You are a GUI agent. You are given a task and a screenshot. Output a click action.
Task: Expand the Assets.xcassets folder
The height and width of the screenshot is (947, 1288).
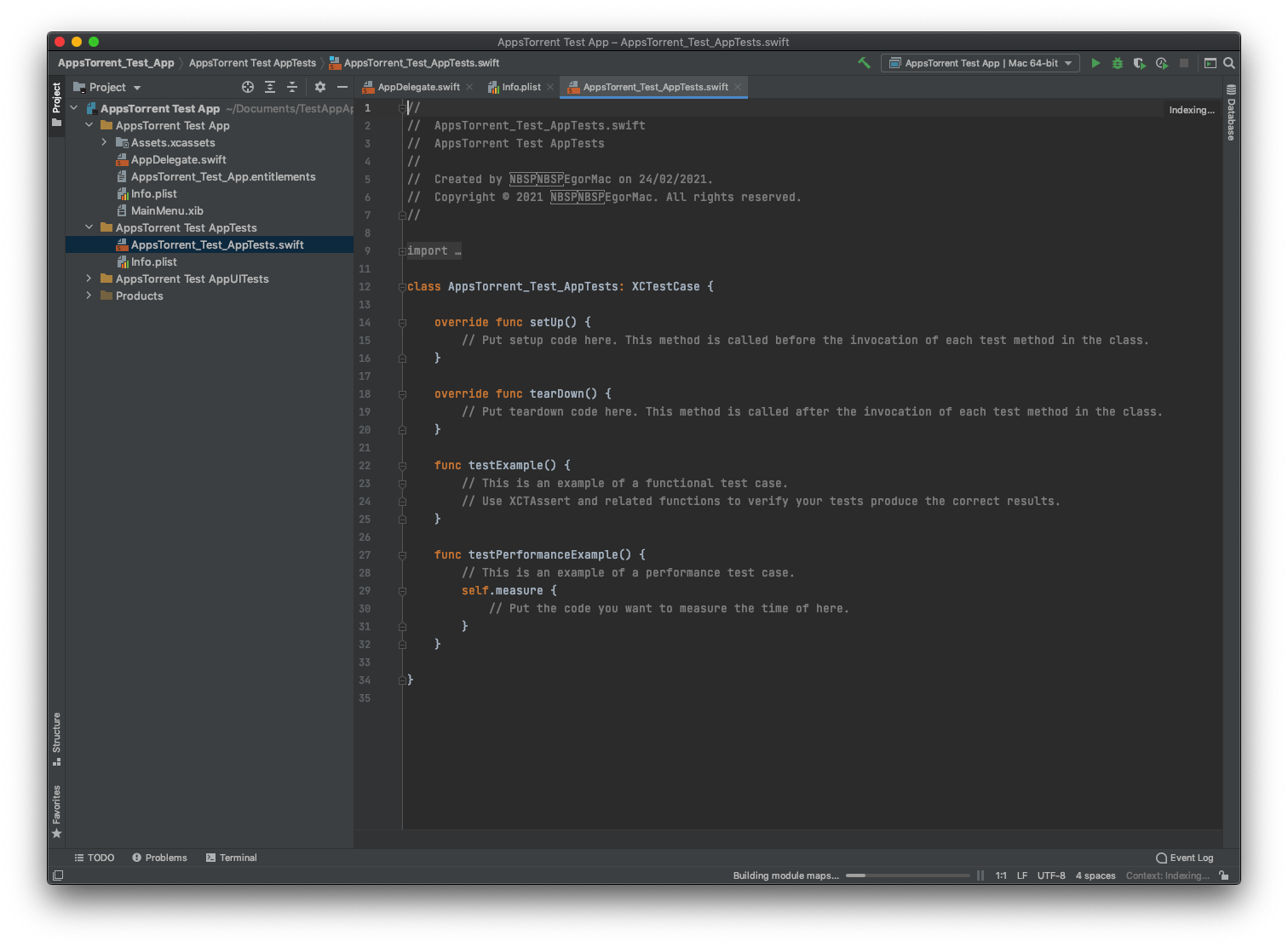click(104, 142)
